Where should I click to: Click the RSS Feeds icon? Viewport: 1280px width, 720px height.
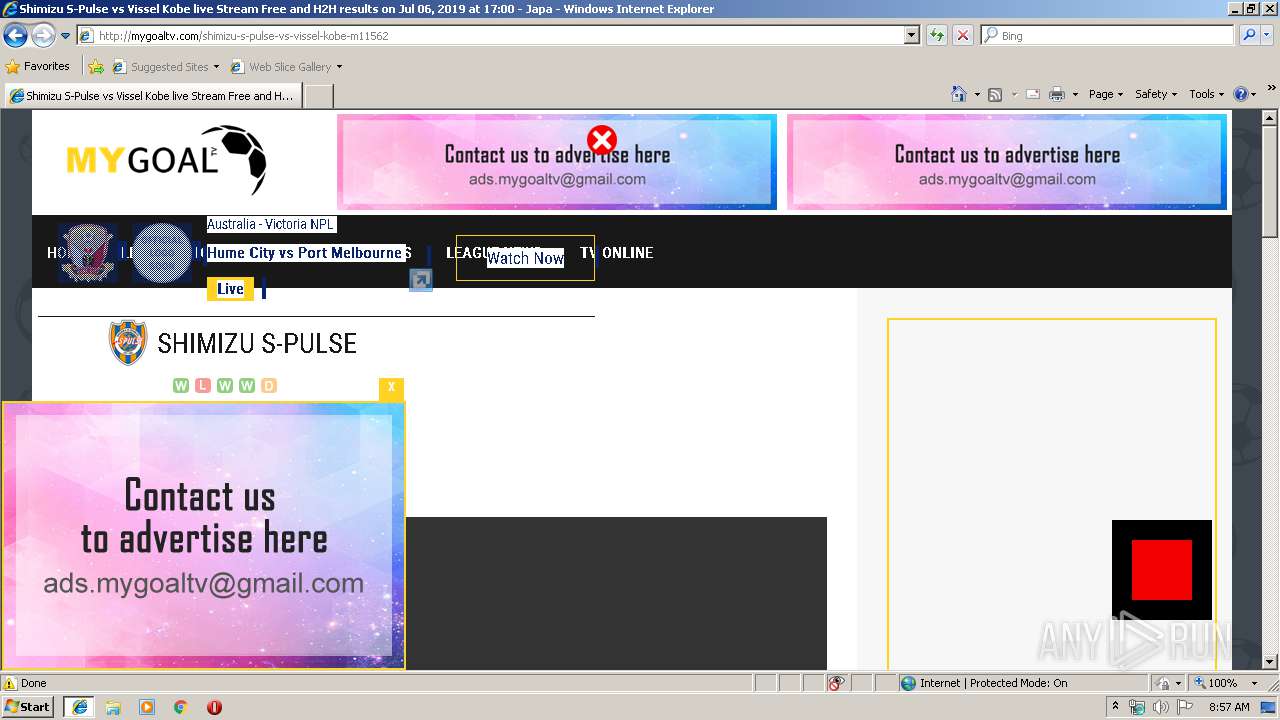tap(995, 94)
